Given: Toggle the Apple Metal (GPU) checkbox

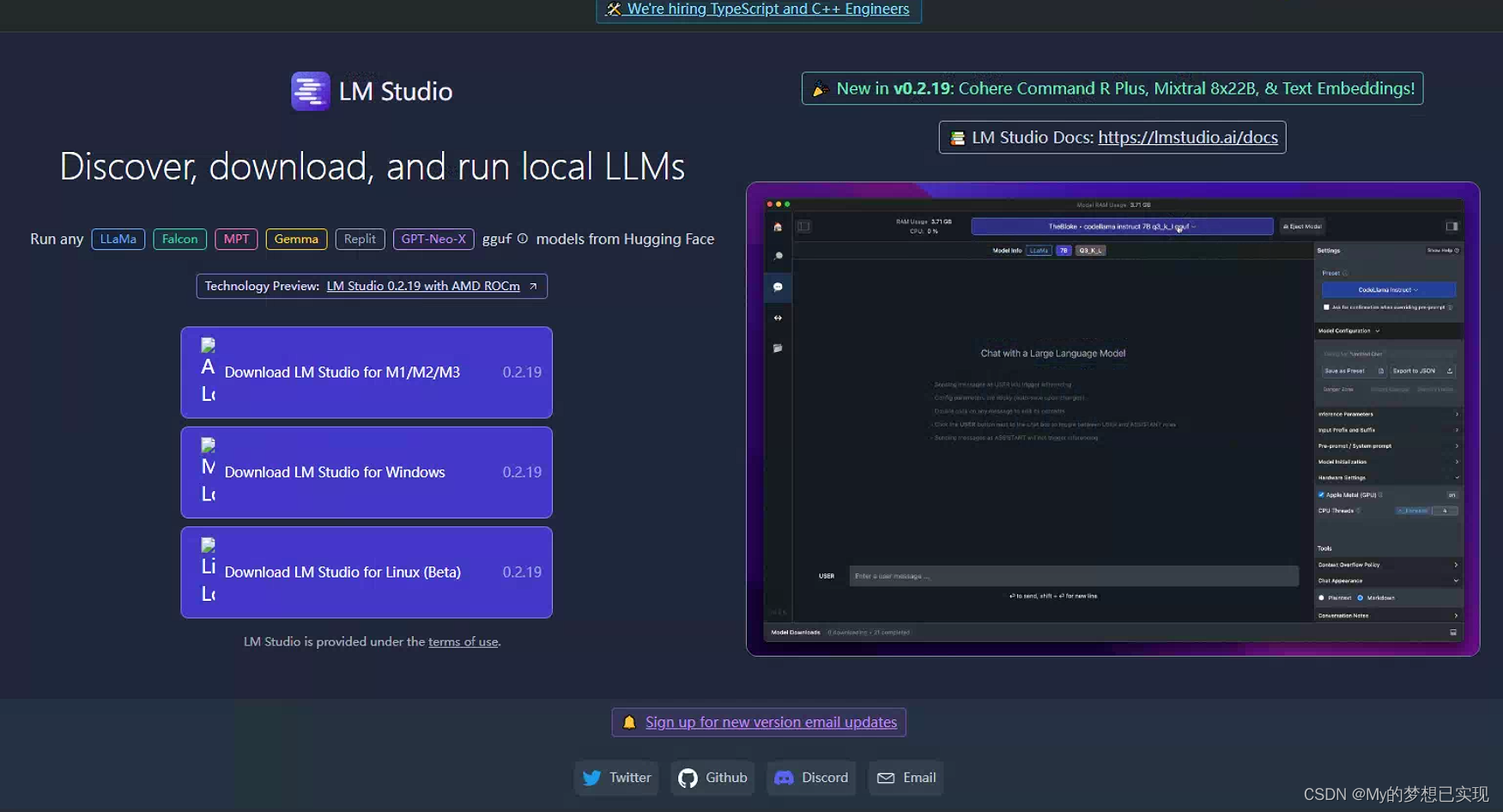Looking at the screenshot, I should coord(1321,494).
